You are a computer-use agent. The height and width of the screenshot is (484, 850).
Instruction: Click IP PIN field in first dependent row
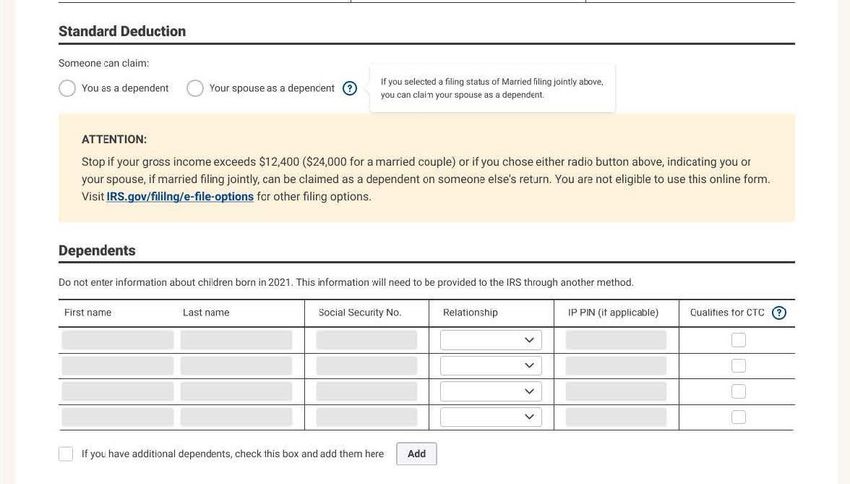[x=616, y=340]
